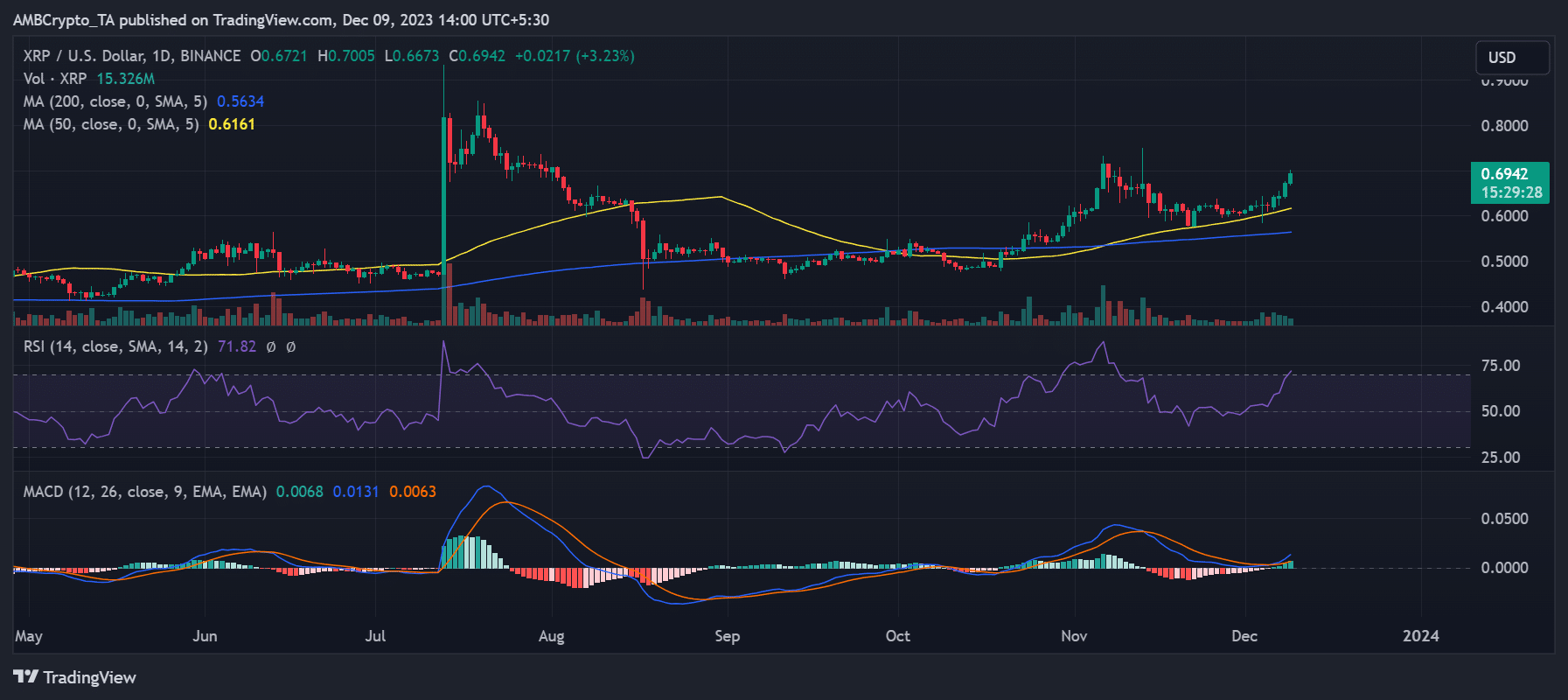This screenshot has width=1568, height=700.
Task: Click the 0.0500 MACD axis label
Action: 1505,519
